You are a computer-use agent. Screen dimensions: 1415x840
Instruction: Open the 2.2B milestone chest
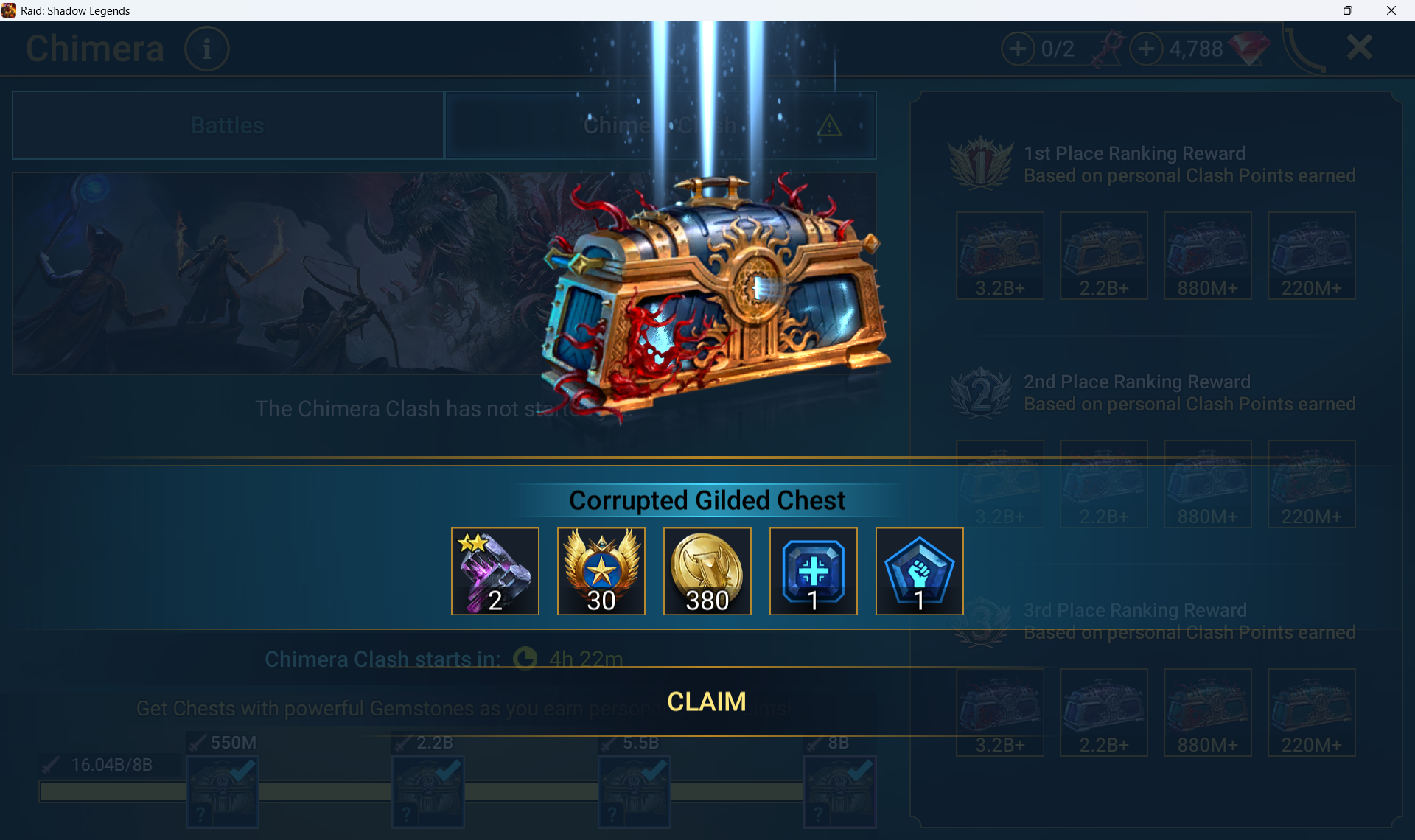coord(428,792)
